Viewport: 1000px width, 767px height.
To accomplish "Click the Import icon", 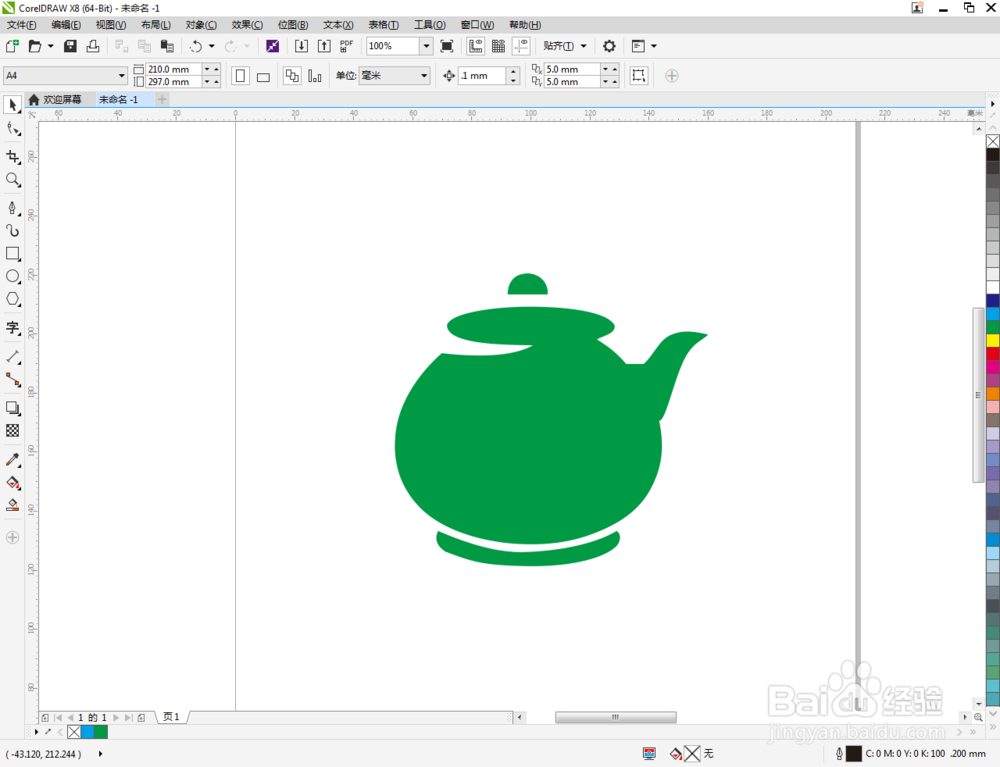I will pyautogui.click(x=301, y=46).
